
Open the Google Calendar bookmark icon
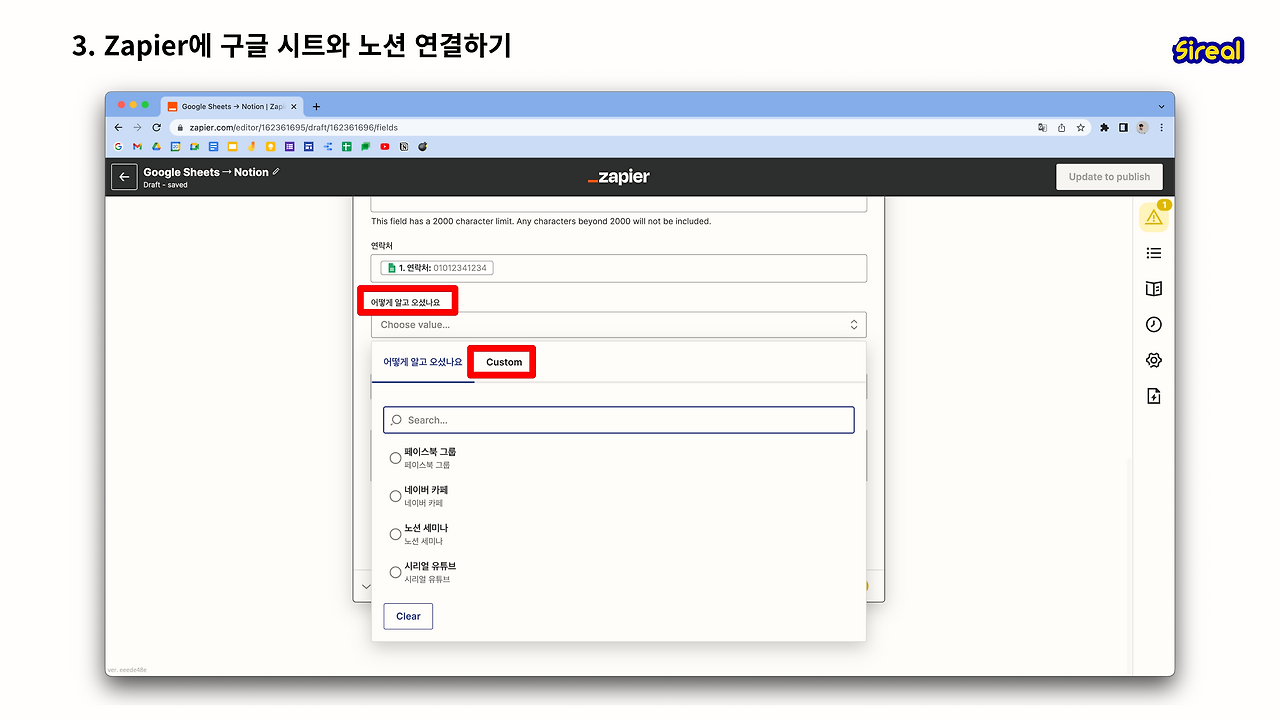(175, 147)
